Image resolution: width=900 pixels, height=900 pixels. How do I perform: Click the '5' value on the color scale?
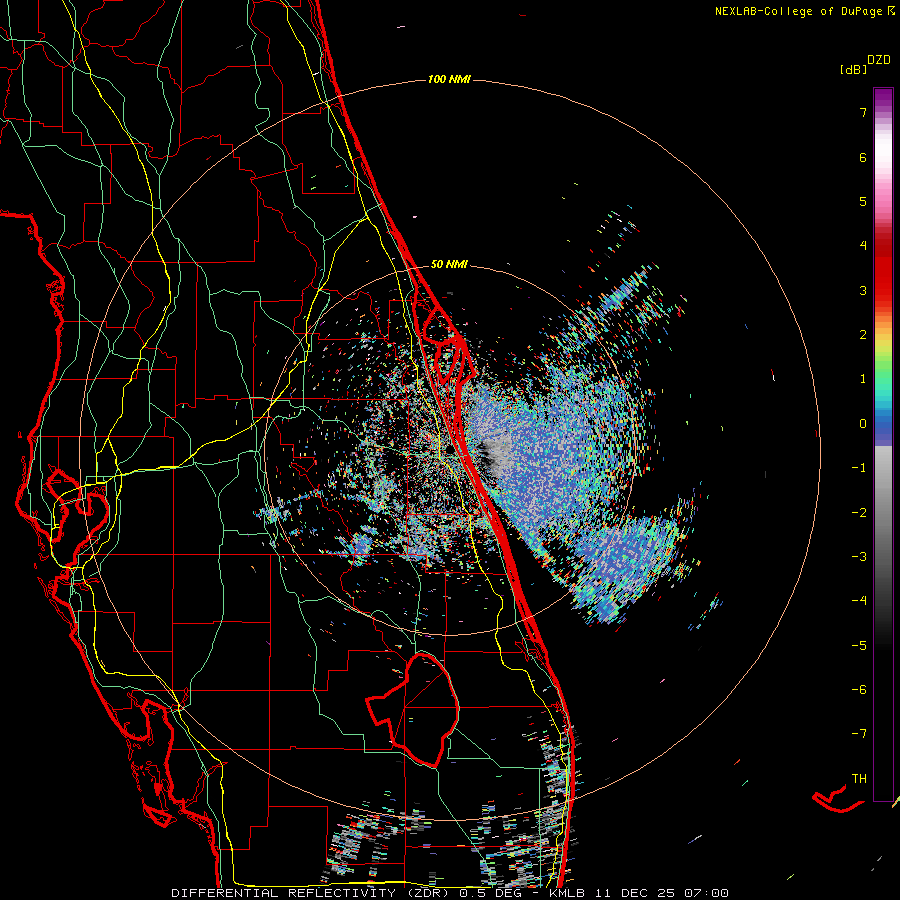(863, 201)
